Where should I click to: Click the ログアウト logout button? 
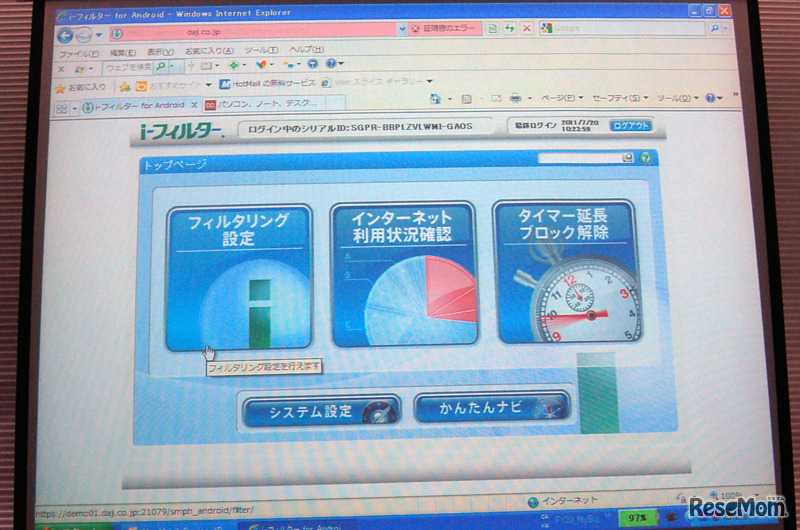tap(631, 125)
